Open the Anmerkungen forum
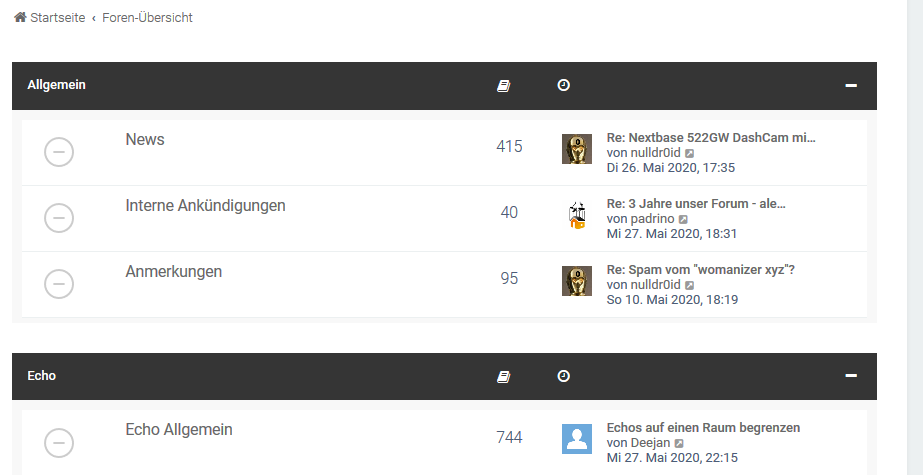Viewport: 923px width, 475px height. pos(173,272)
